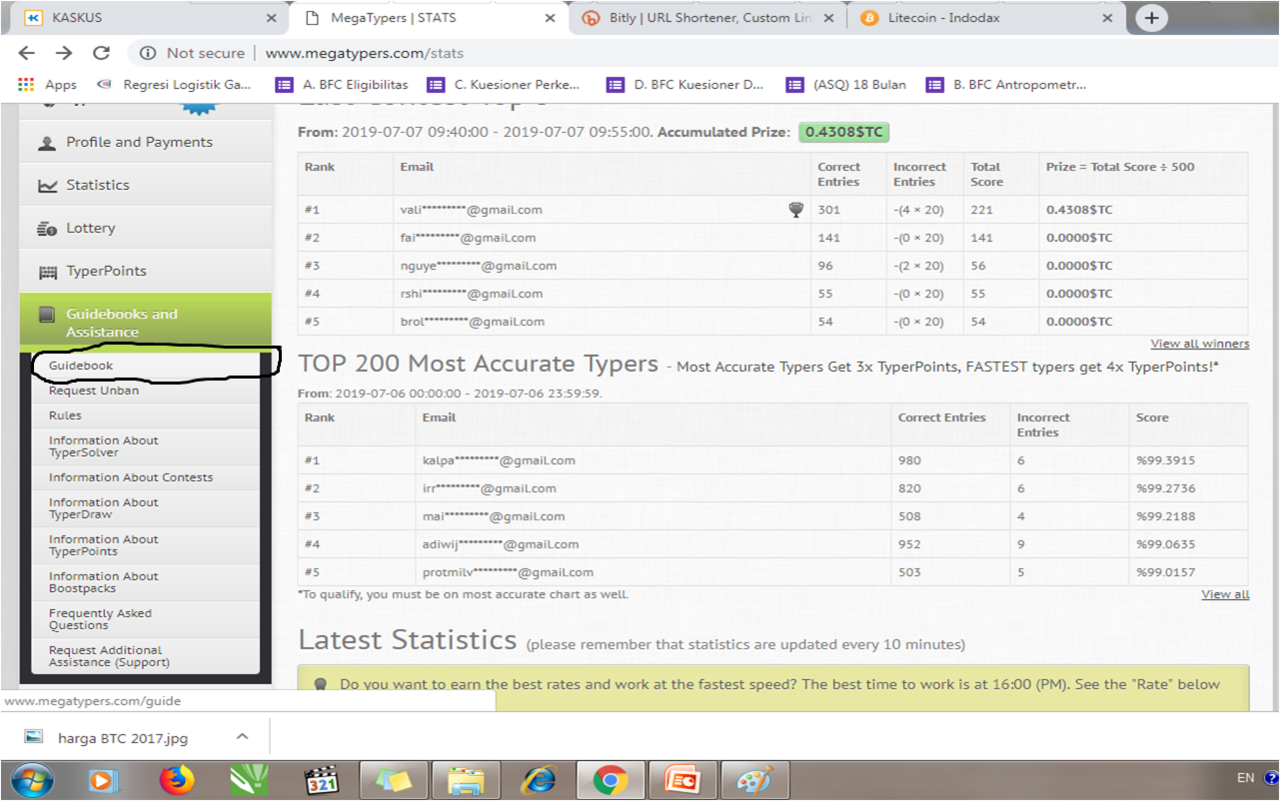
Task: Open a new tab with the plus icon
Action: point(1152,18)
